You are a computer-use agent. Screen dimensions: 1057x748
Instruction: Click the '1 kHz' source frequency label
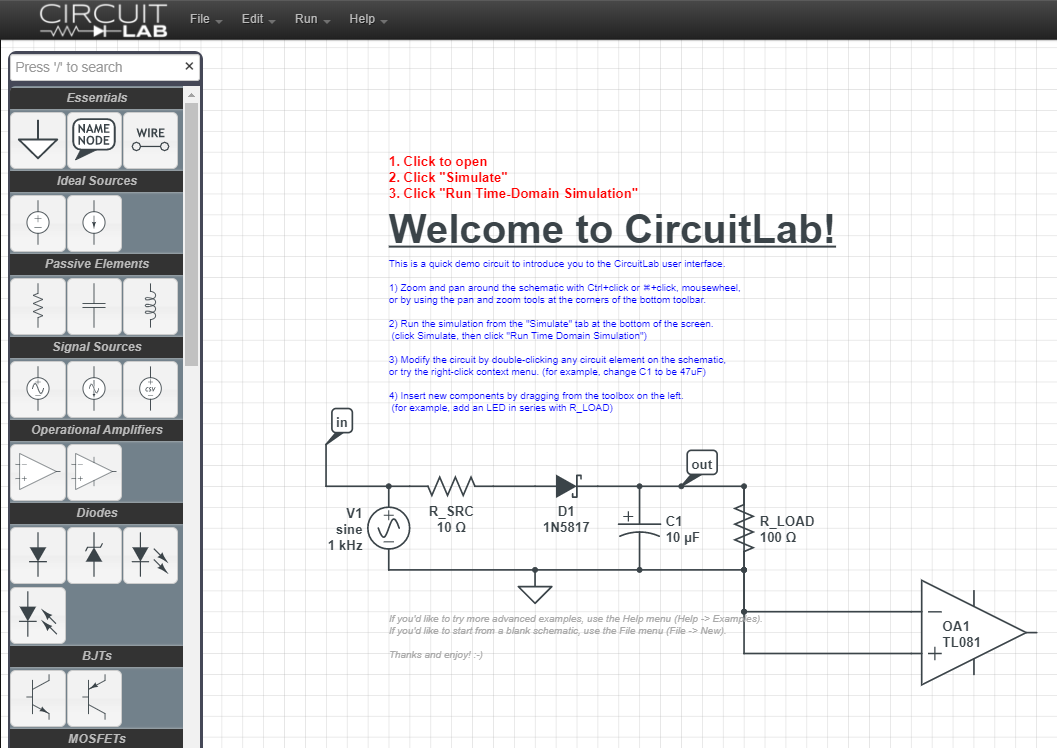click(x=345, y=545)
